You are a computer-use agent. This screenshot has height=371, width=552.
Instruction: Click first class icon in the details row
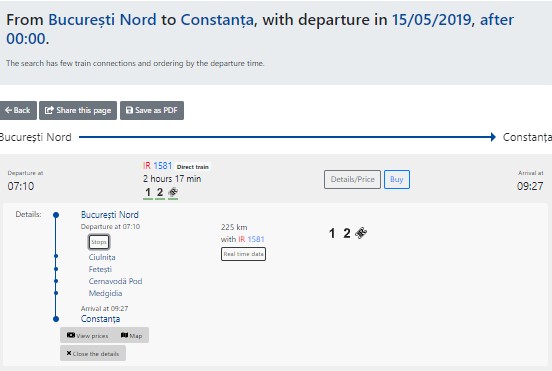tap(332, 233)
